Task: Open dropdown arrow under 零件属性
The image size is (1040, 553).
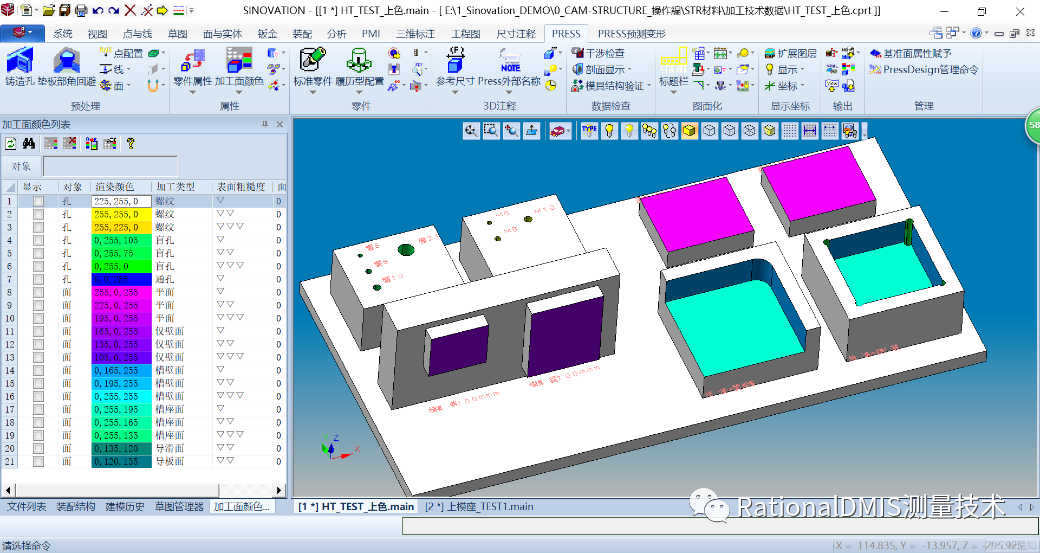Action: (x=192, y=92)
